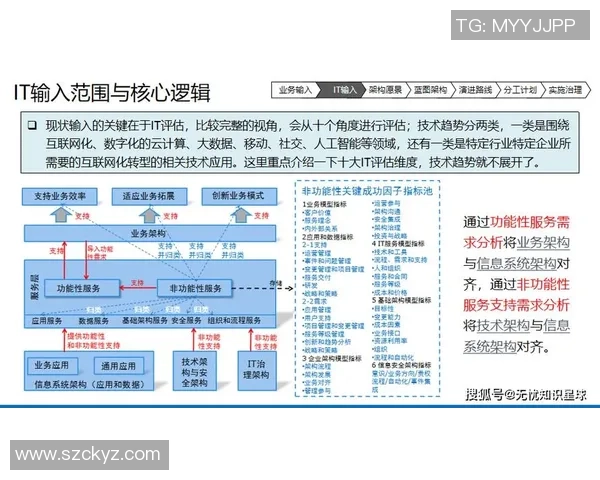Click the 服务等级管理 indicator
The height and width of the screenshot is (480, 600).
pos(324,334)
